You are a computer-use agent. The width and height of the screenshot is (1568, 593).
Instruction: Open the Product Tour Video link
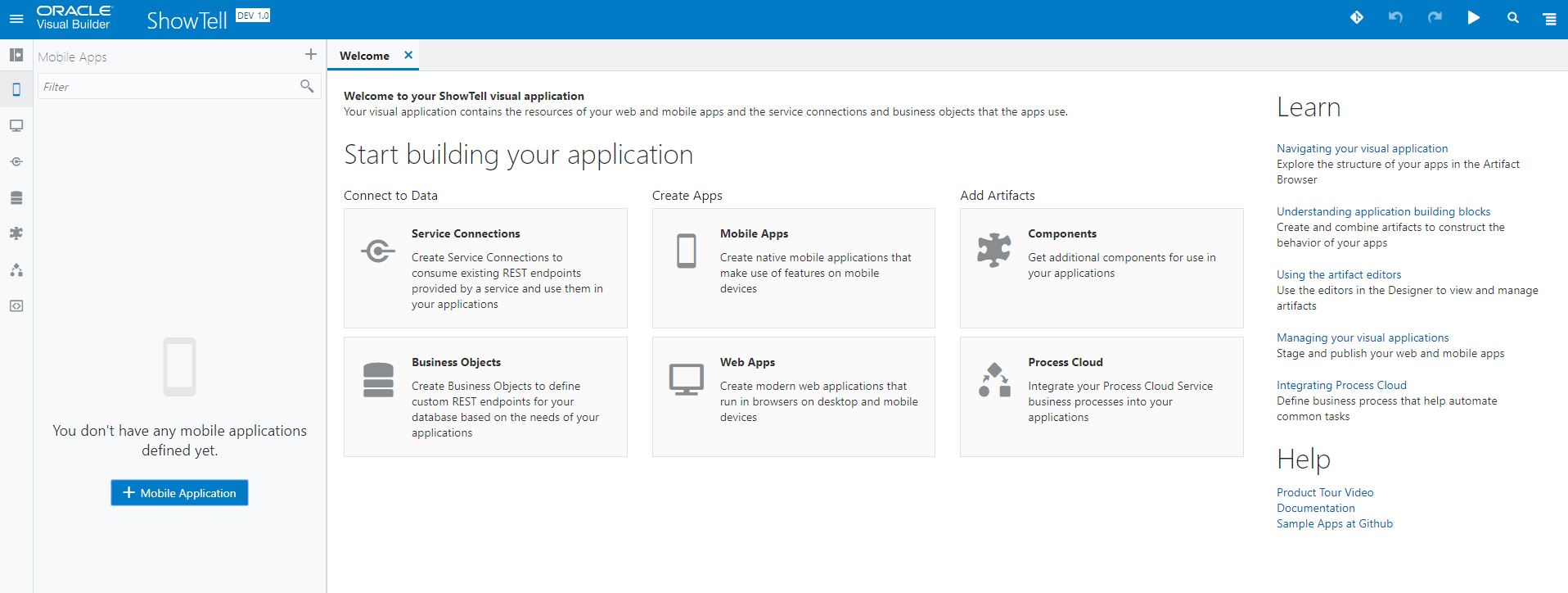[x=1325, y=492]
